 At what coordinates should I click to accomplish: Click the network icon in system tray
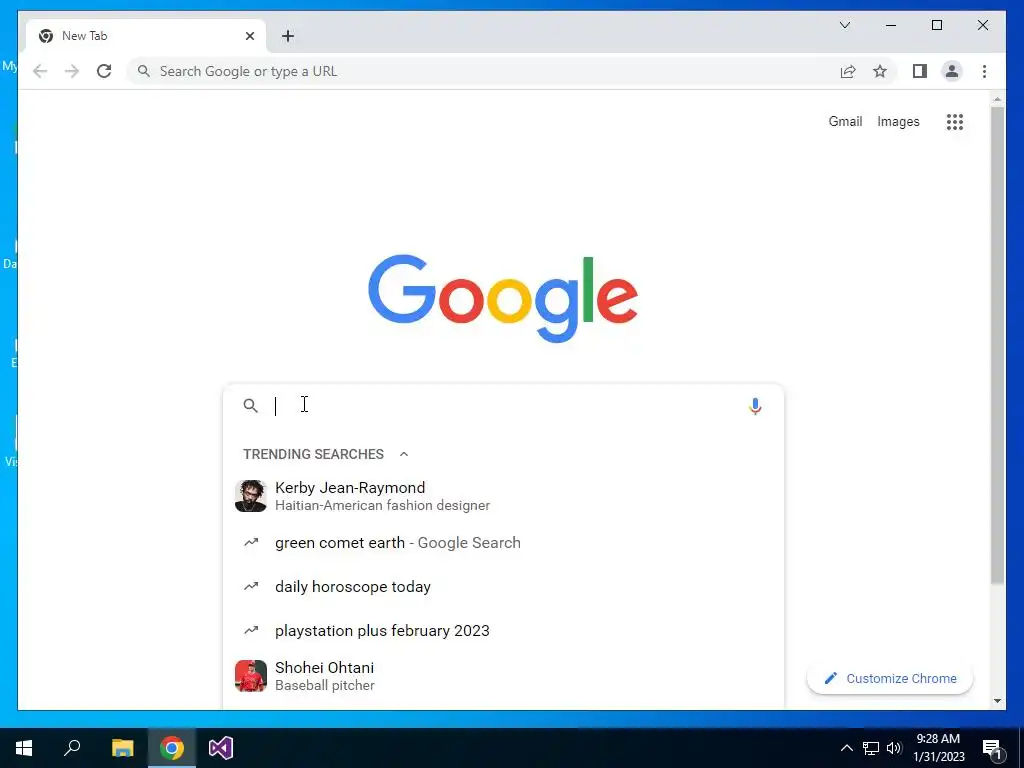871,748
